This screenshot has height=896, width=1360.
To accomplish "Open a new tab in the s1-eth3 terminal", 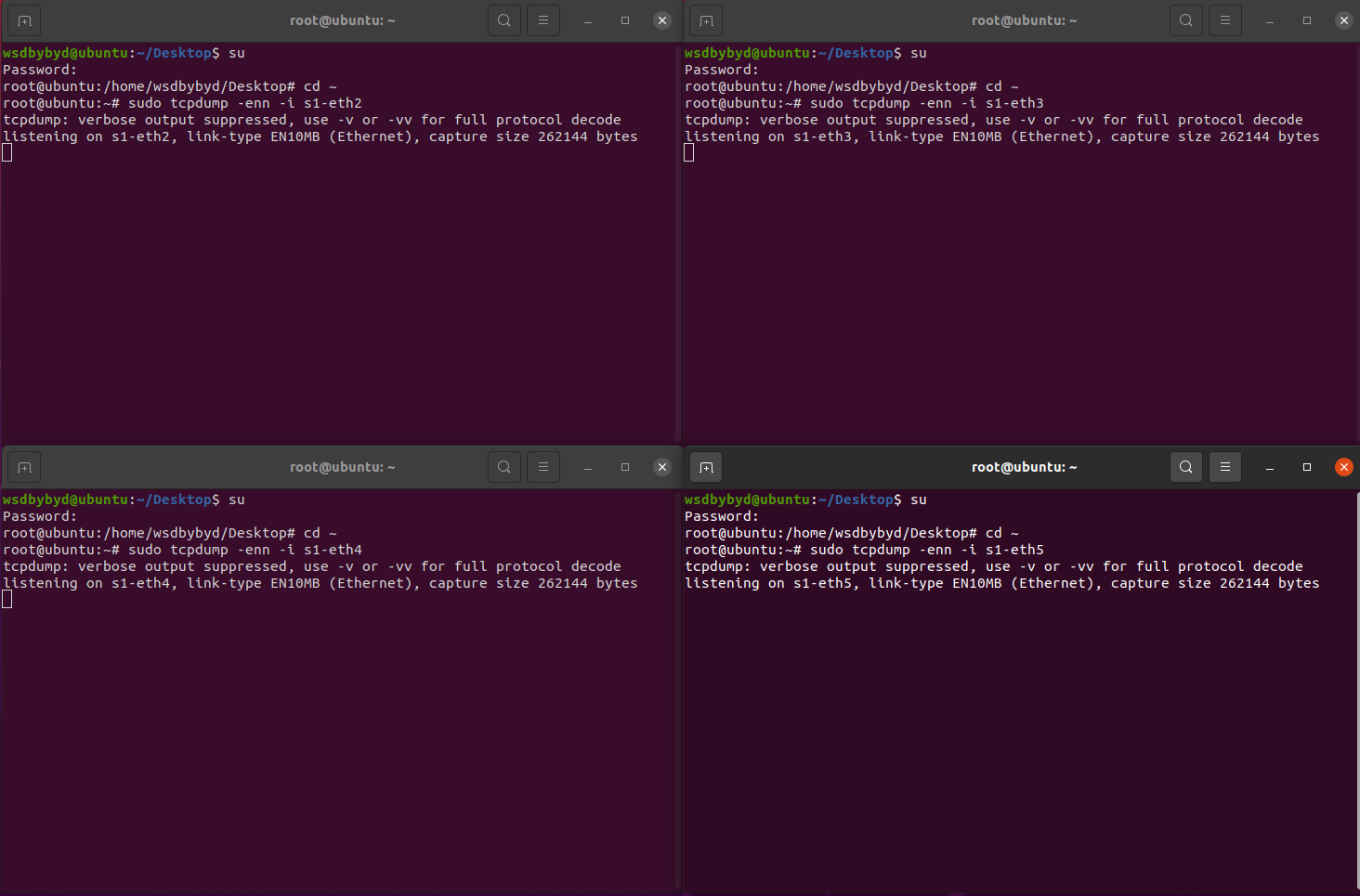I will point(706,20).
